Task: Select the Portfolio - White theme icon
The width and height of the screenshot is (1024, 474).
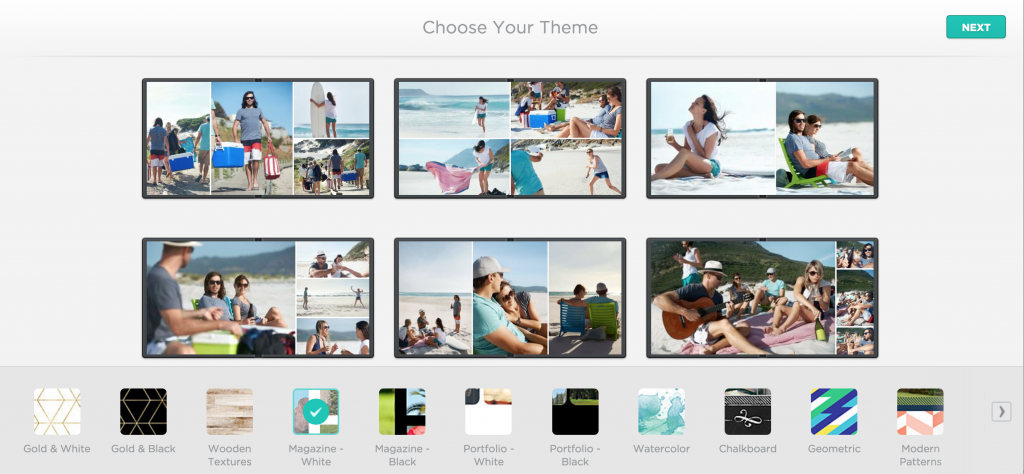Action: (488, 411)
